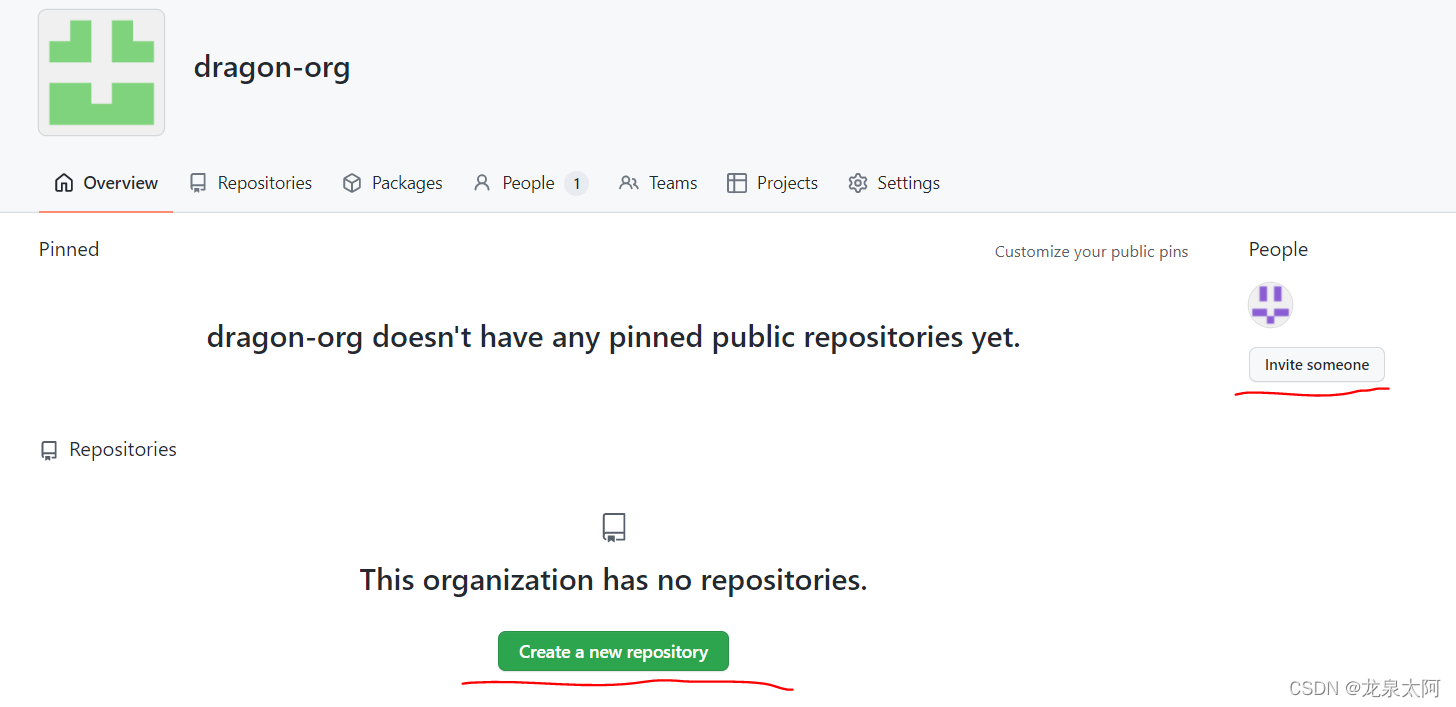1456x707 pixels.
Task: Open the Teams tab
Action: point(658,183)
